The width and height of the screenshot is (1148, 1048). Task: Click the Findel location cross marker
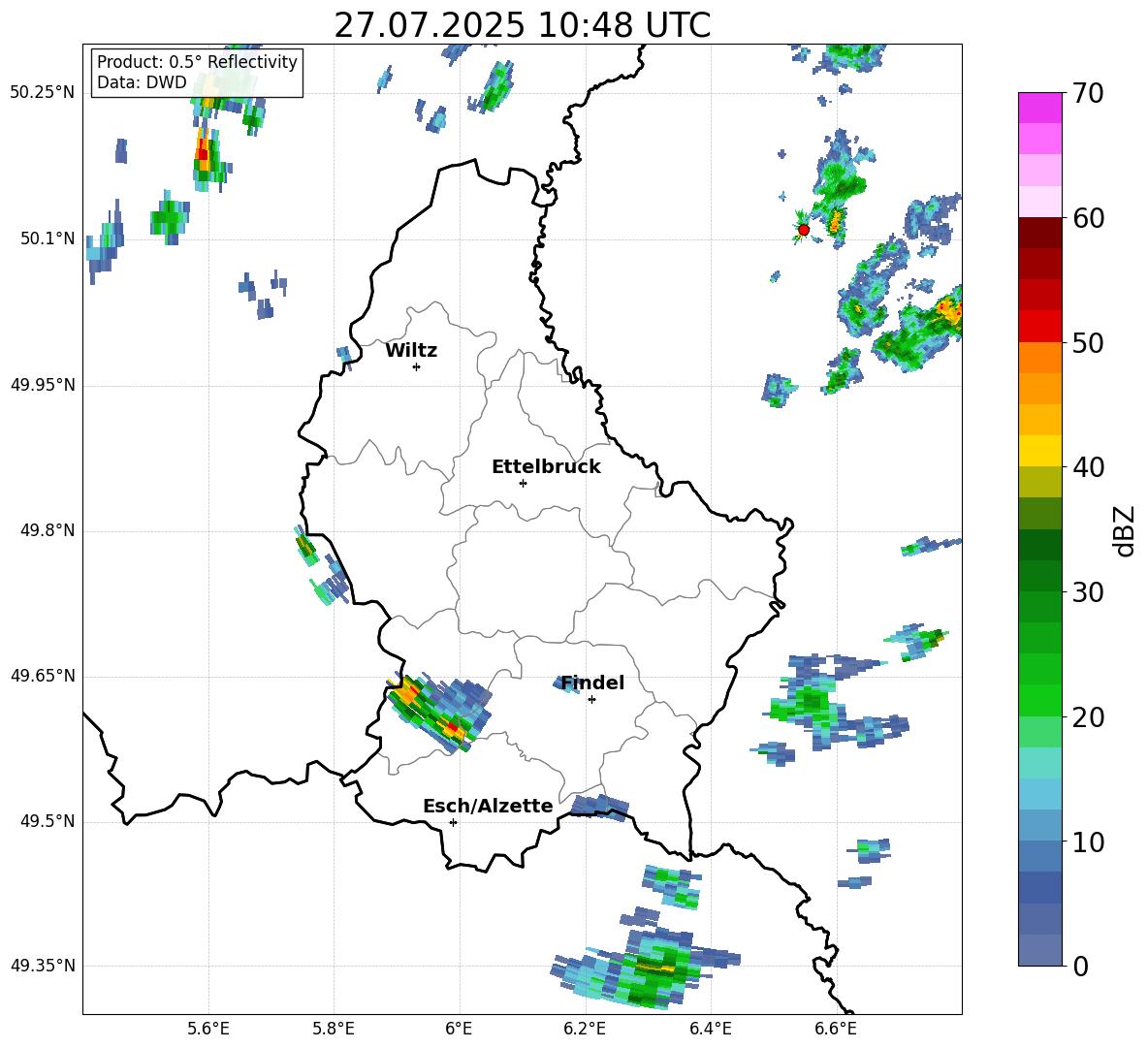(x=591, y=700)
